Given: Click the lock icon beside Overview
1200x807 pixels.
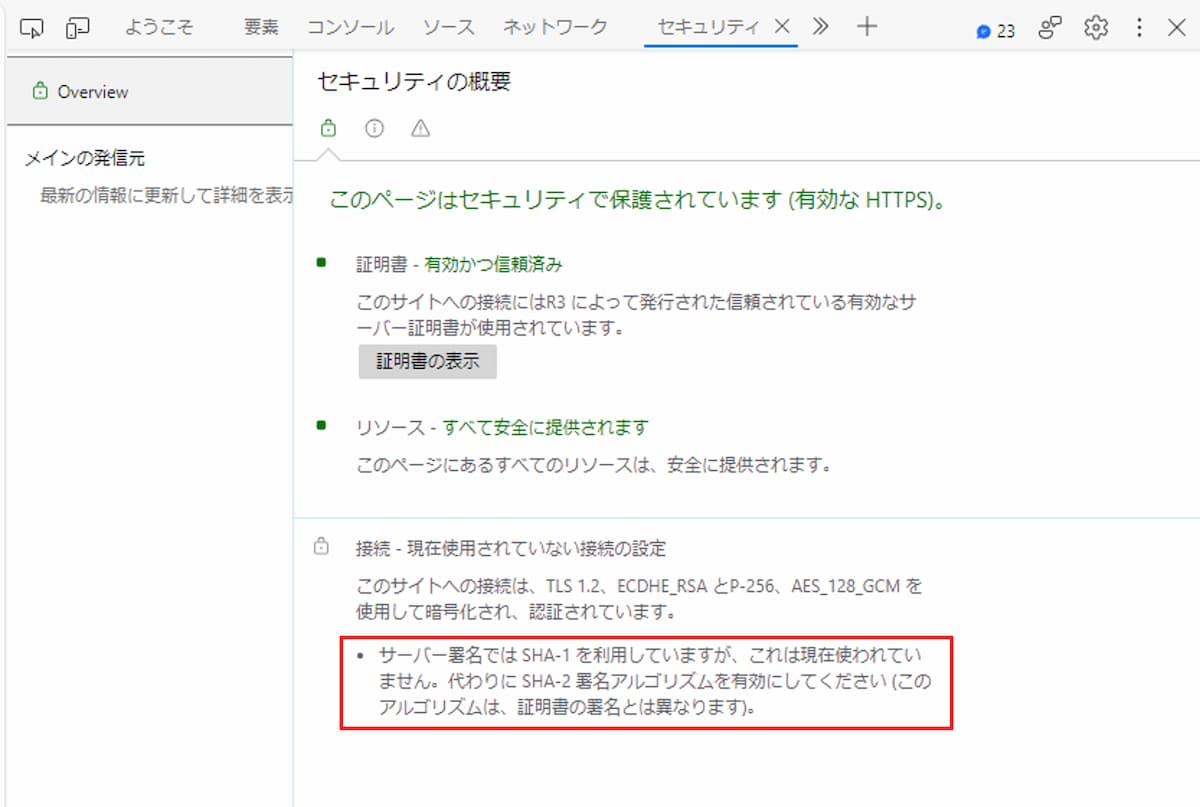Looking at the screenshot, I should click(x=39, y=91).
